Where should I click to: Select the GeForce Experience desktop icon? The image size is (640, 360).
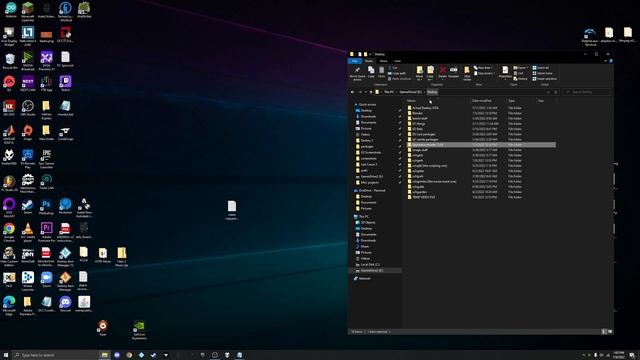coord(139,330)
